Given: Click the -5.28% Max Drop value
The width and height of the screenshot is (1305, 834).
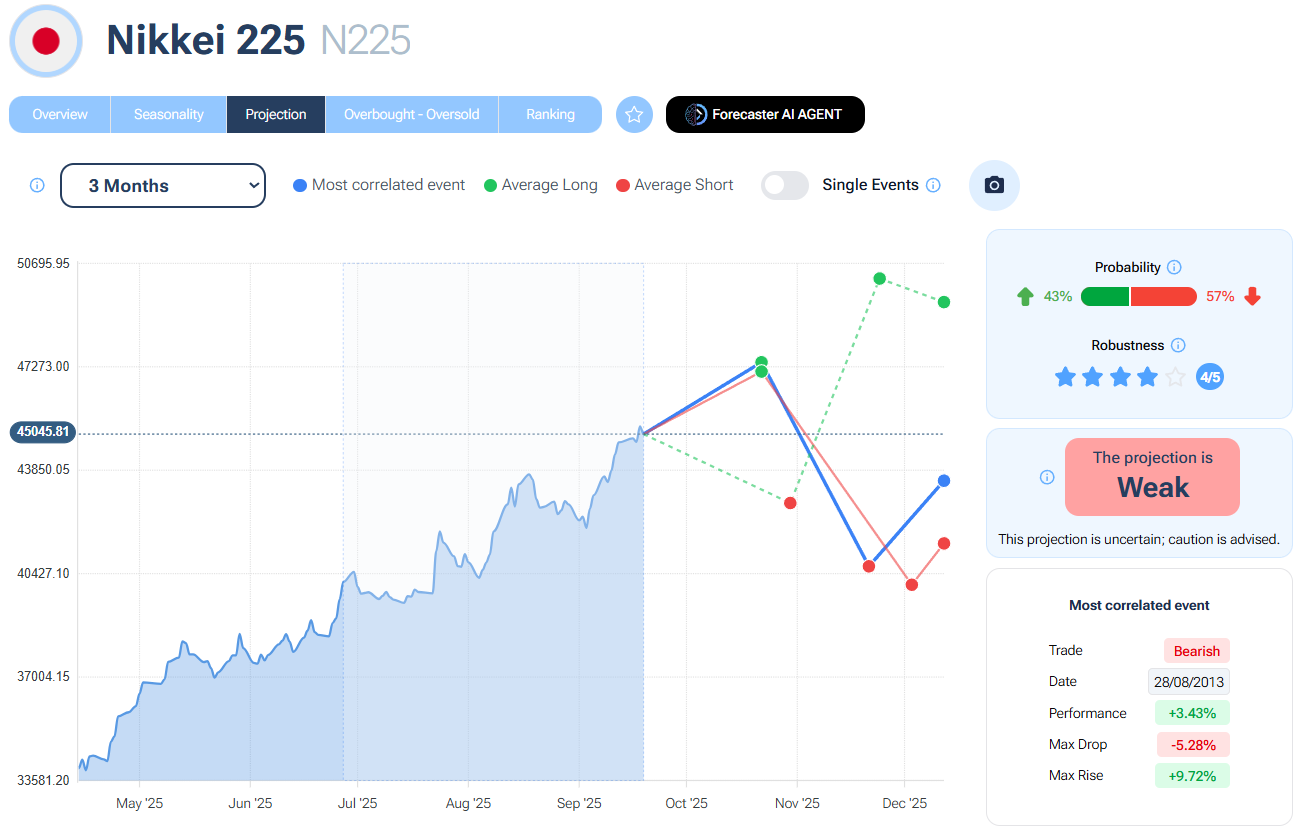Looking at the screenshot, I should (1194, 744).
